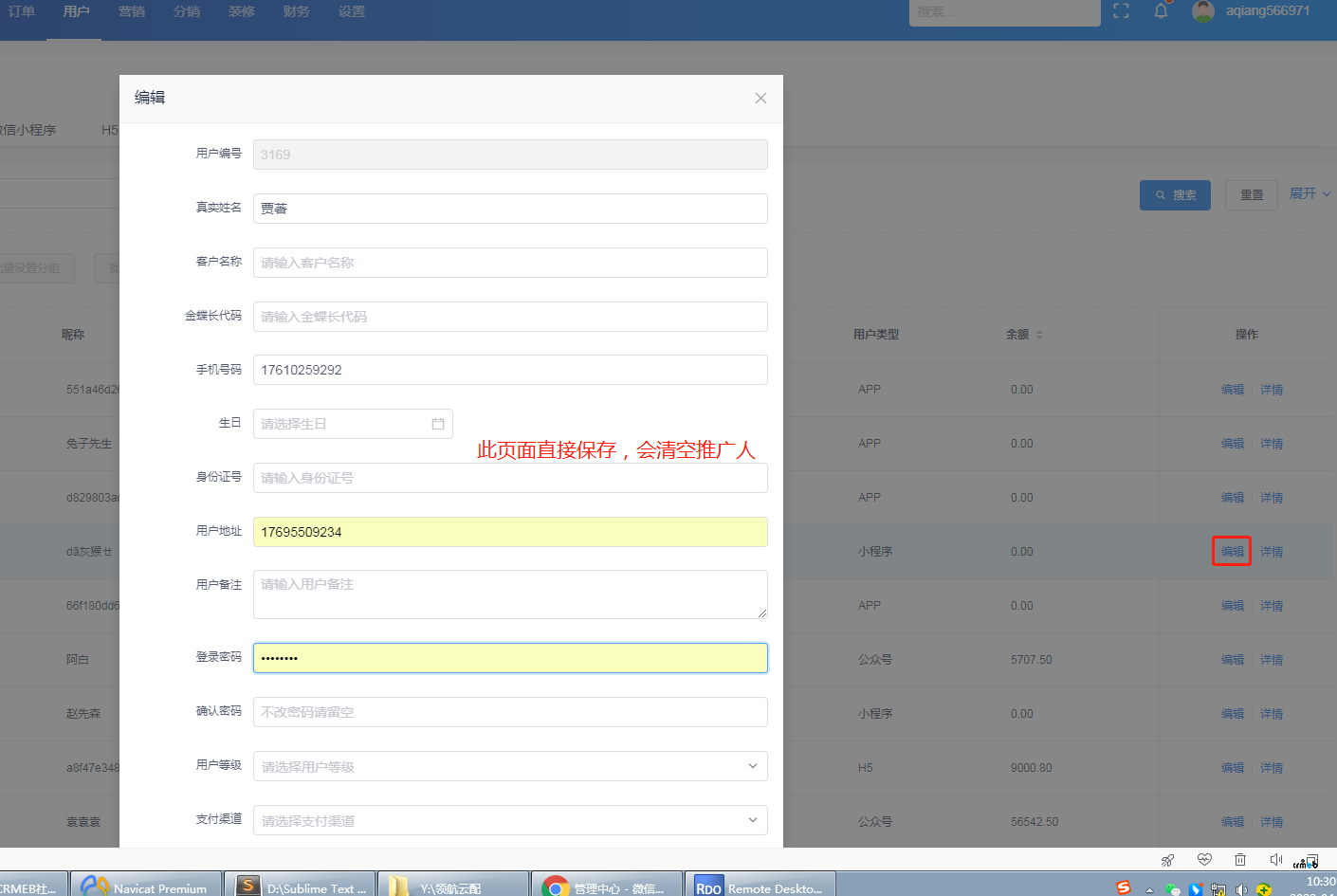Click the user avatar in the header
The width and height of the screenshot is (1337, 896).
point(1203,11)
